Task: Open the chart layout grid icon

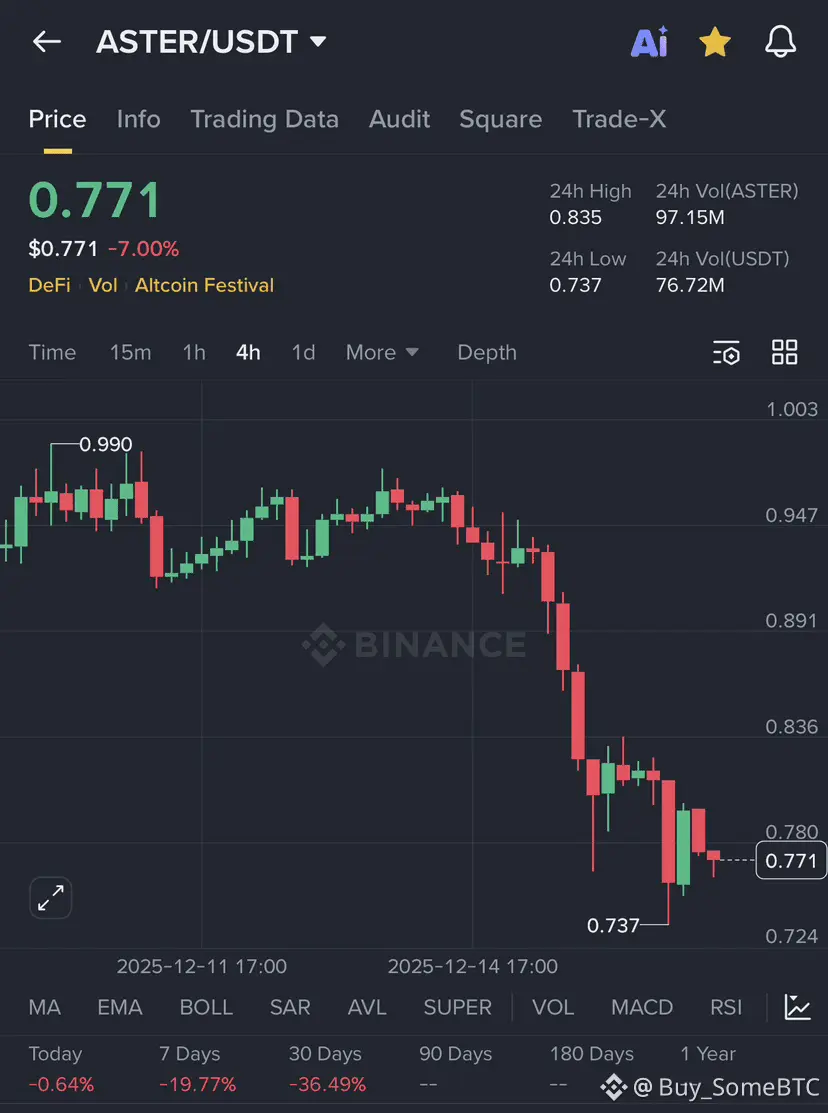Action: click(785, 352)
